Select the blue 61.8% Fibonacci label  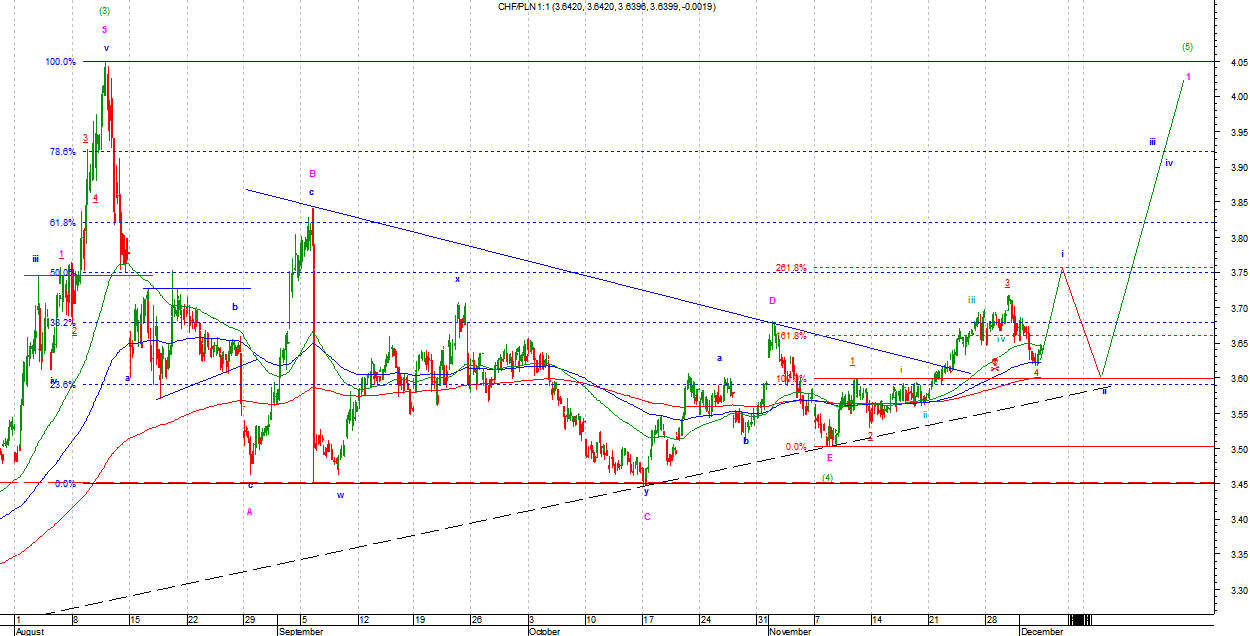62,222
